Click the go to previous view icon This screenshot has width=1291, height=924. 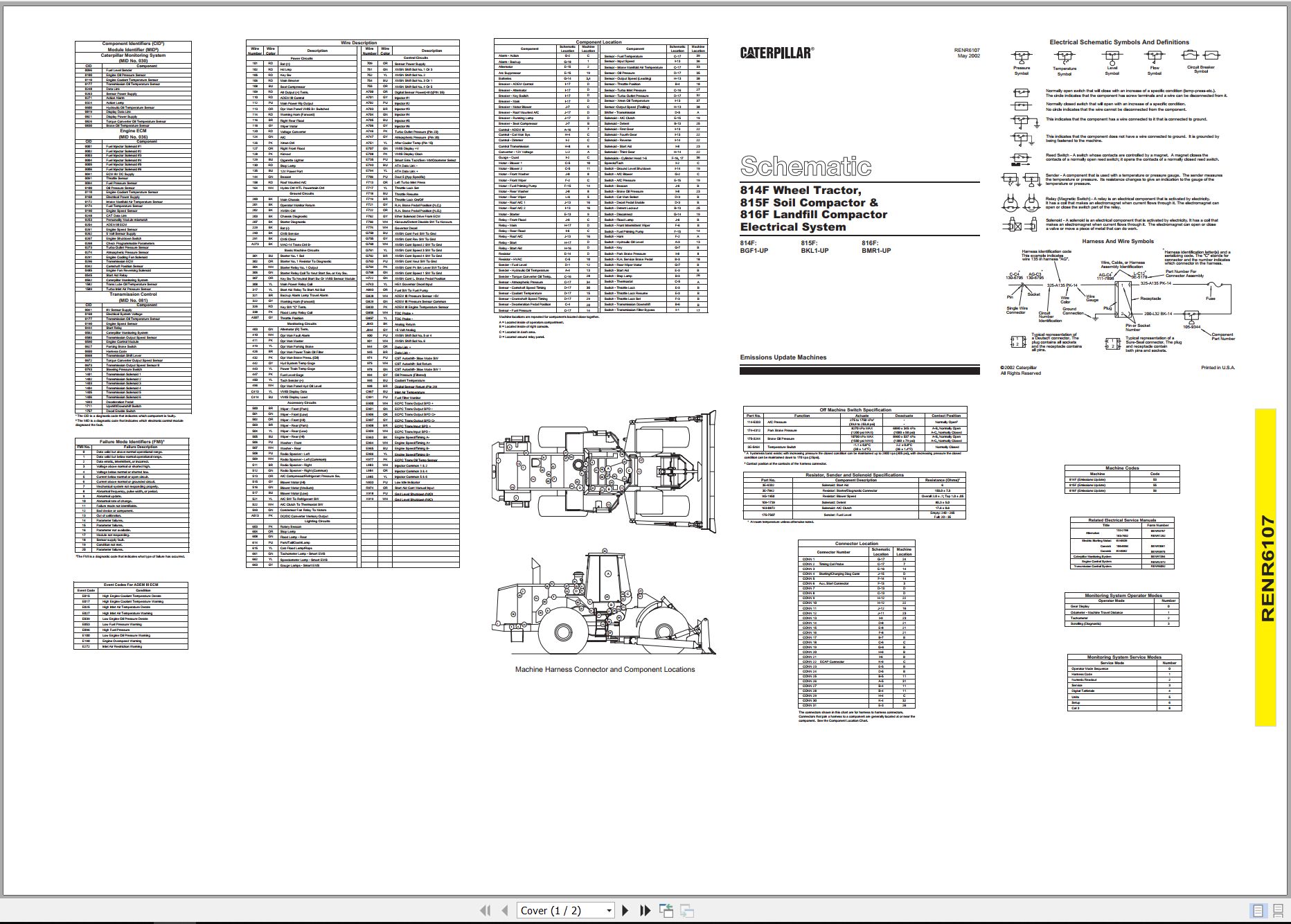pos(666,911)
